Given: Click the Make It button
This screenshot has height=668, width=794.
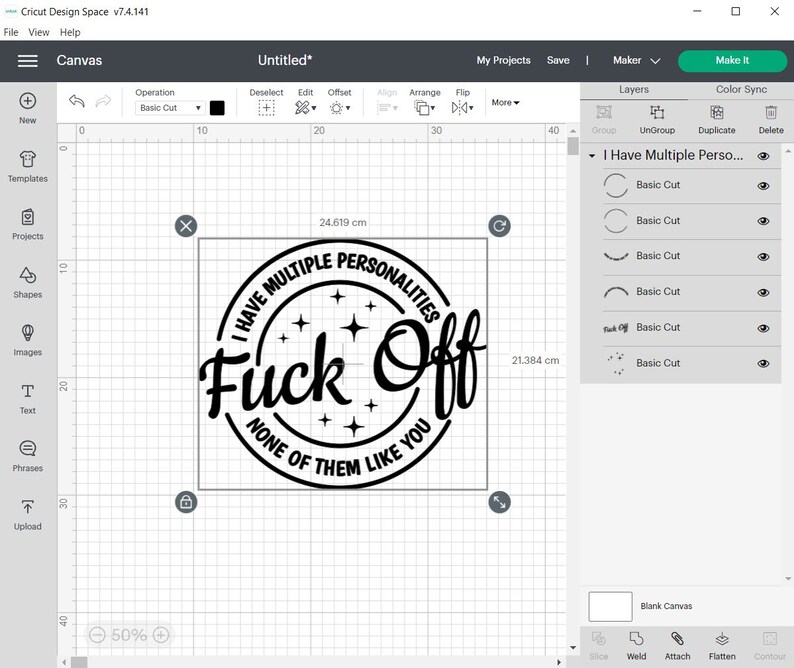Looking at the screenshot, I should pos(732,60).
